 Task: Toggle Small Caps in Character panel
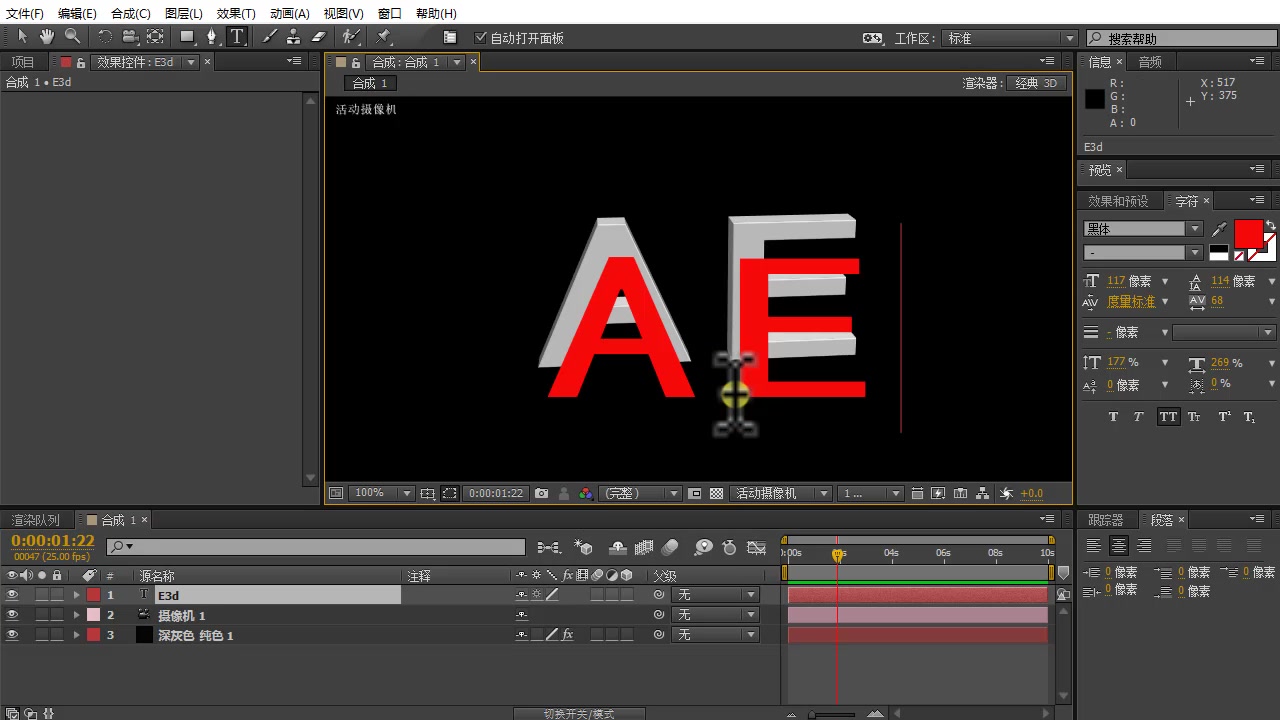[x=1195, y=417]
